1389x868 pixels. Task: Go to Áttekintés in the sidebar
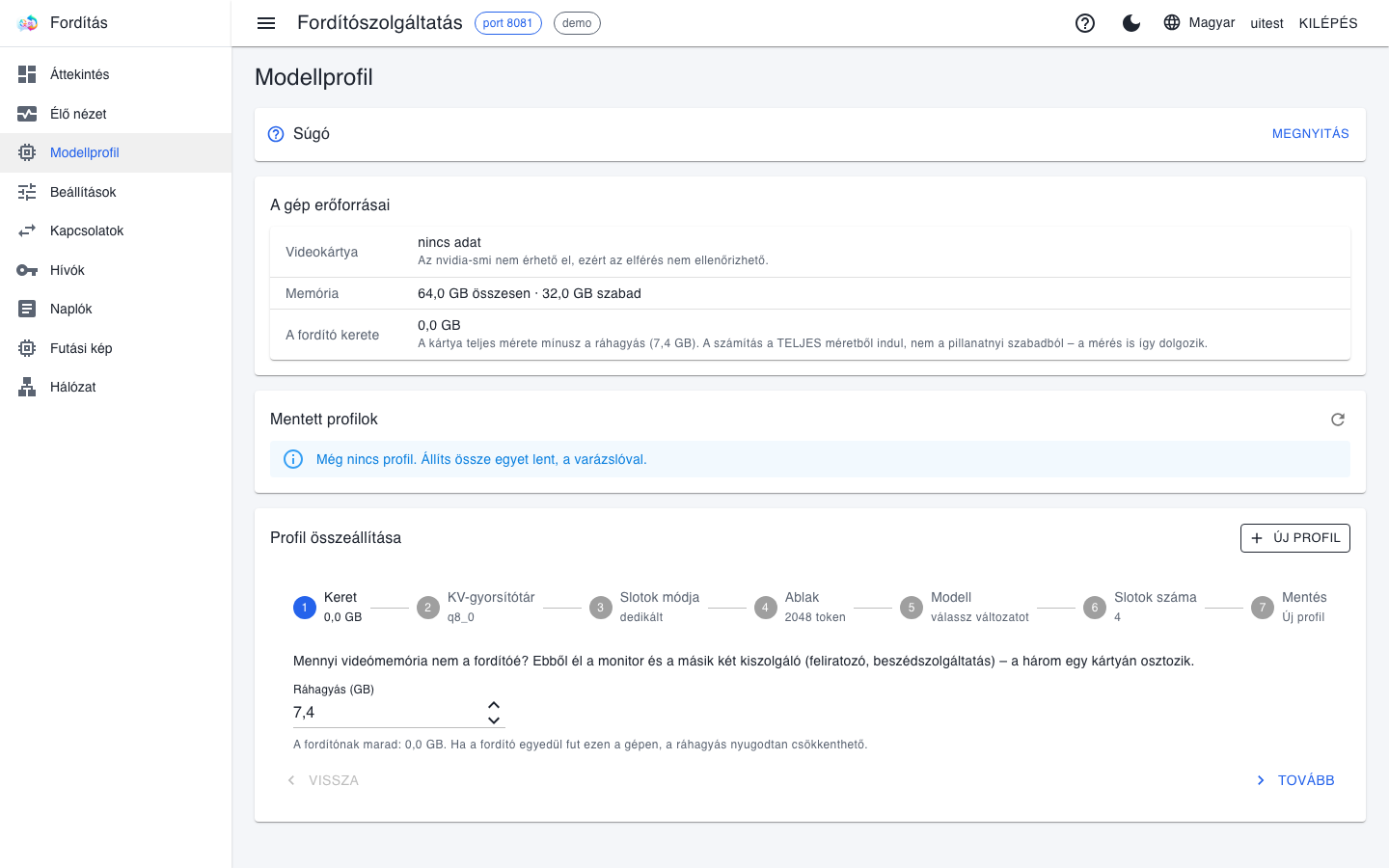[116, 74]
